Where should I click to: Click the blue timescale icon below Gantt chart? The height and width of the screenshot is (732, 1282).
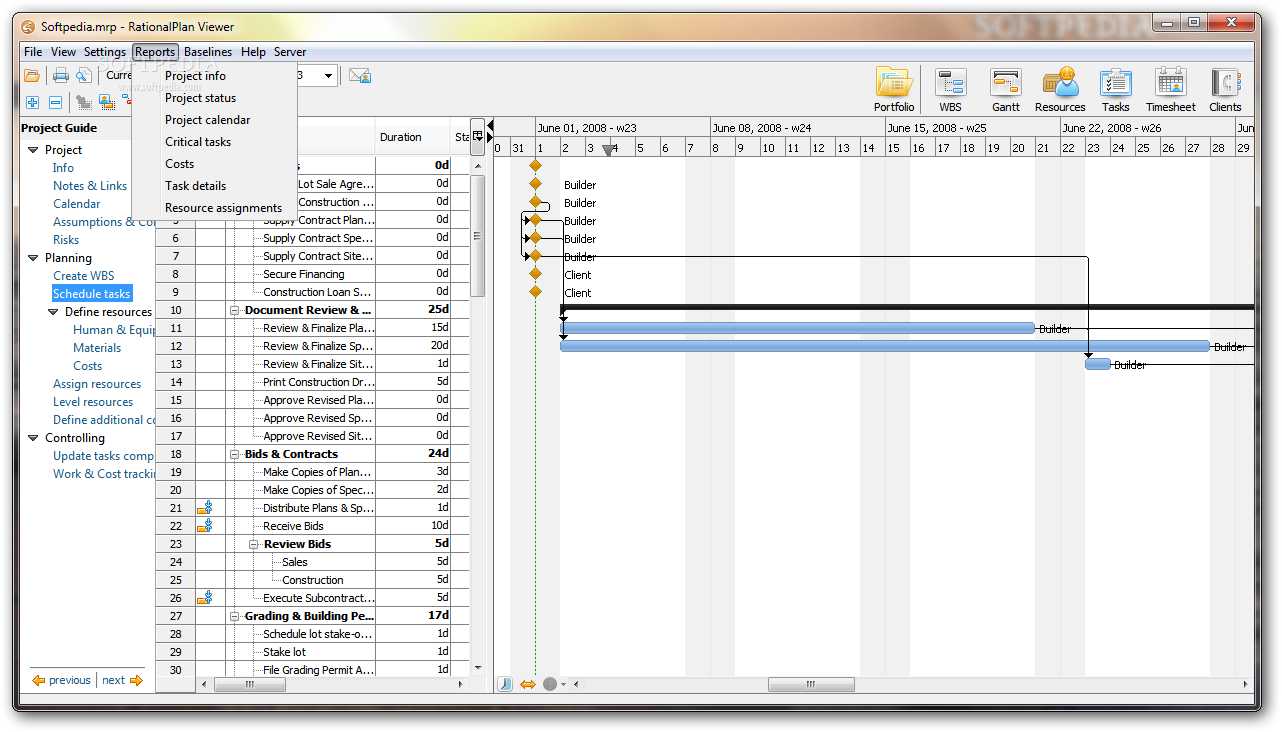click(505, 684)
